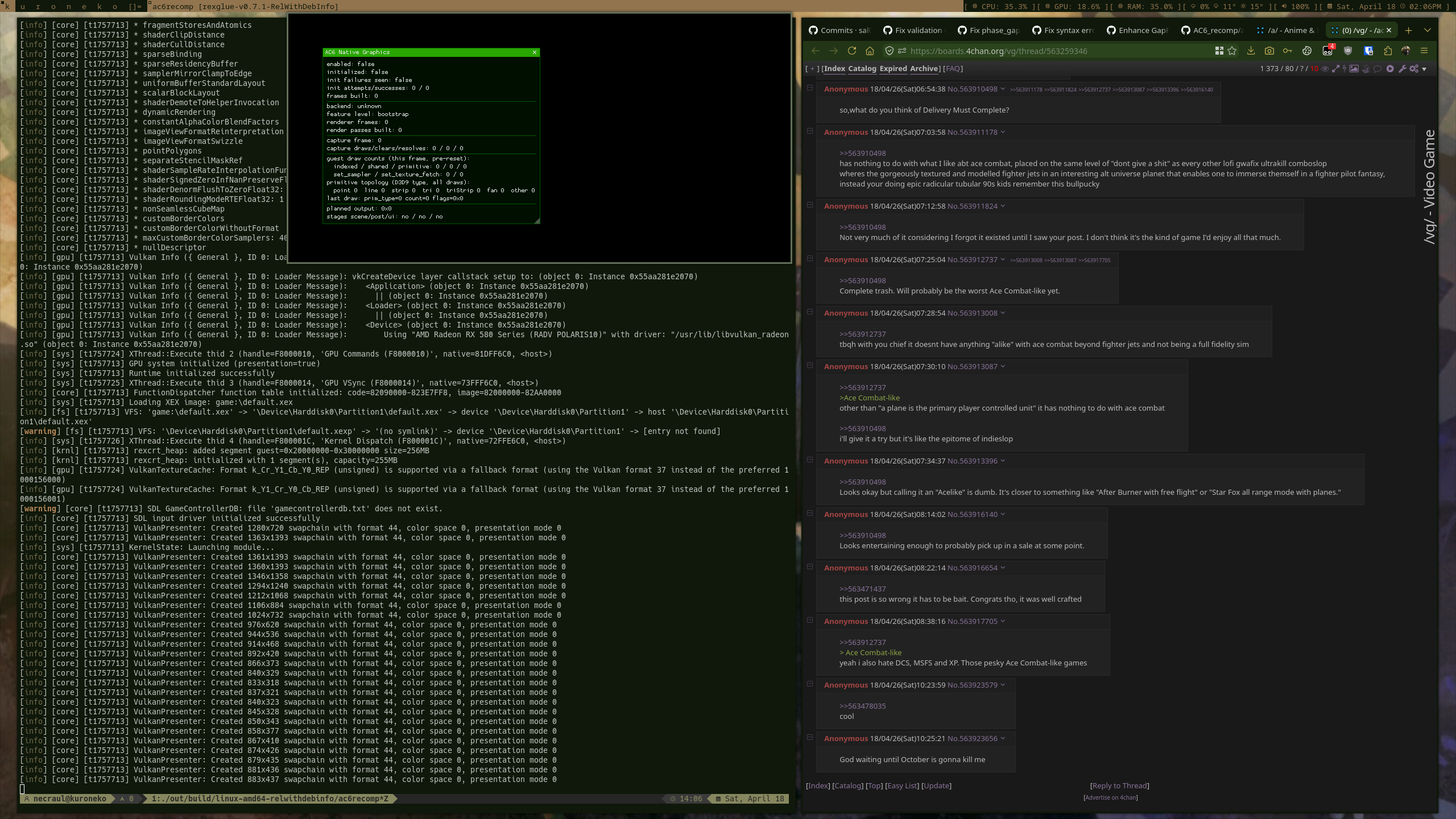Open the list all tabs chevron
Viewport: 1456px width, 819px height.
pyautogui.click(x=1427, y=30)
